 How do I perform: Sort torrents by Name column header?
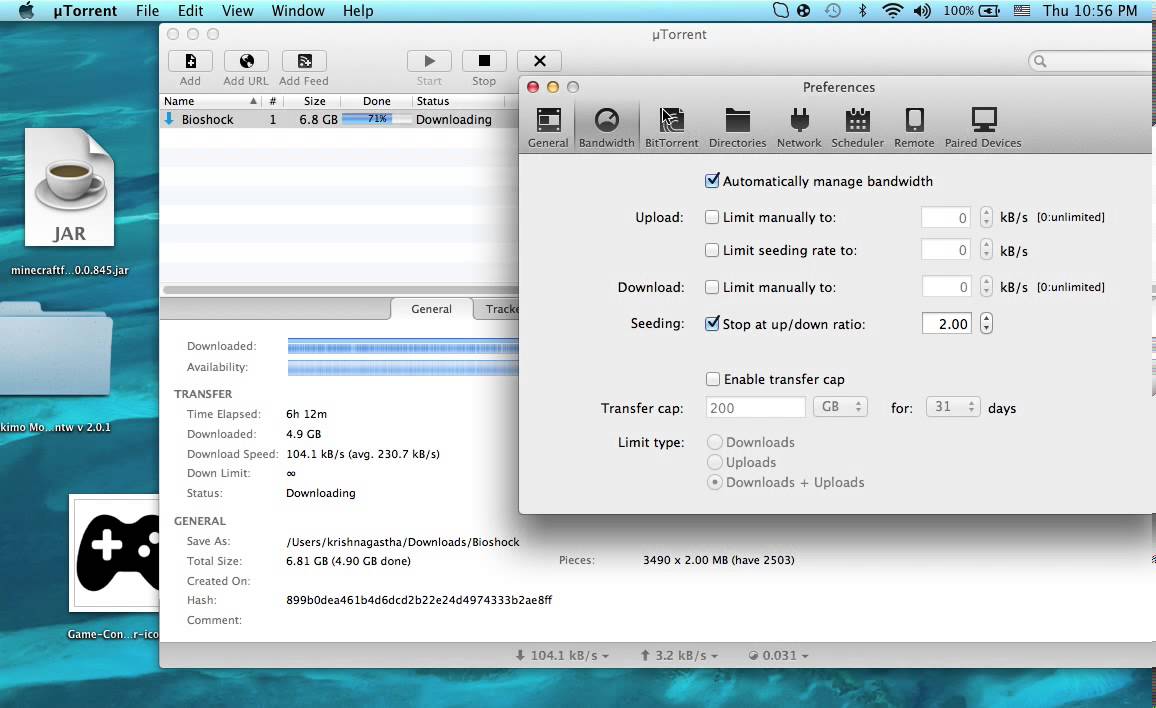(210, 101)
